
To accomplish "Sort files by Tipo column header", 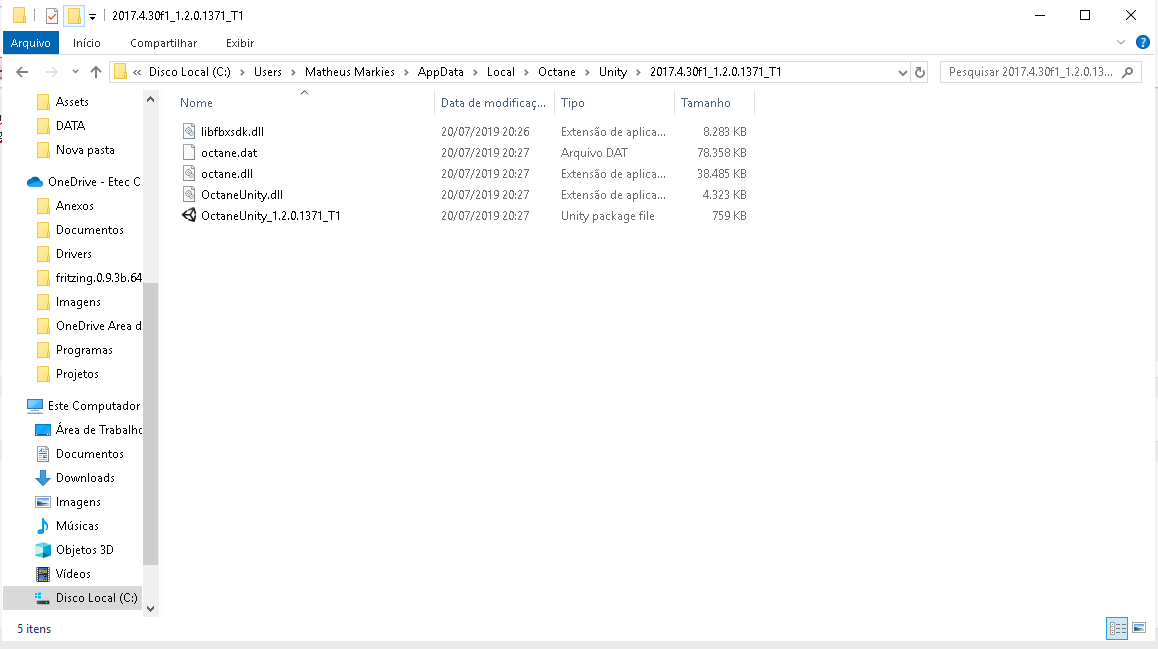I will coord(614,103).
